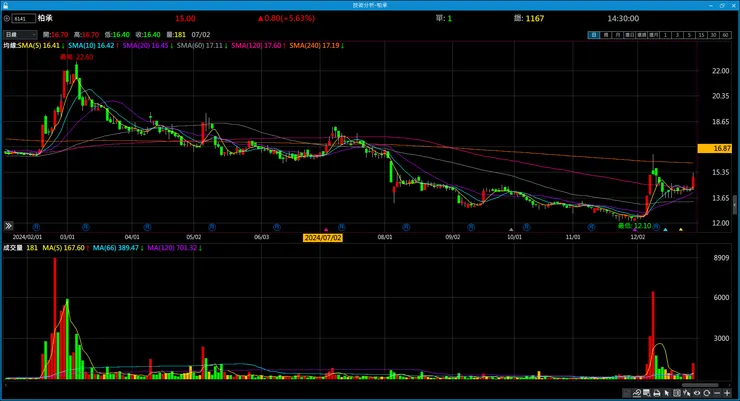
Task: Click the SMA(120) 17.60 legend label
Action: point(256,45)
